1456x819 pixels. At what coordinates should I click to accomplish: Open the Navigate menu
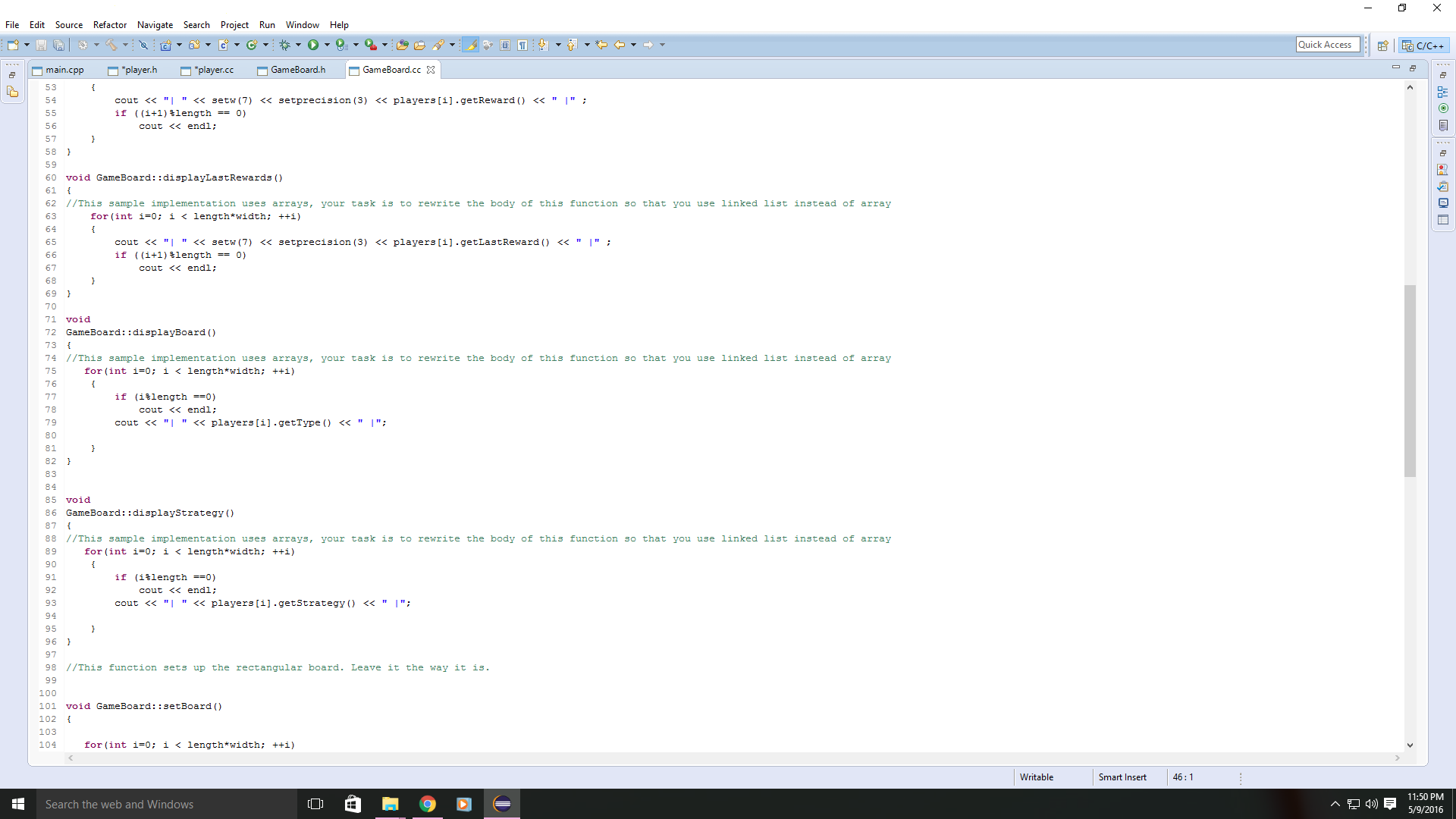[x=153, y=24]
